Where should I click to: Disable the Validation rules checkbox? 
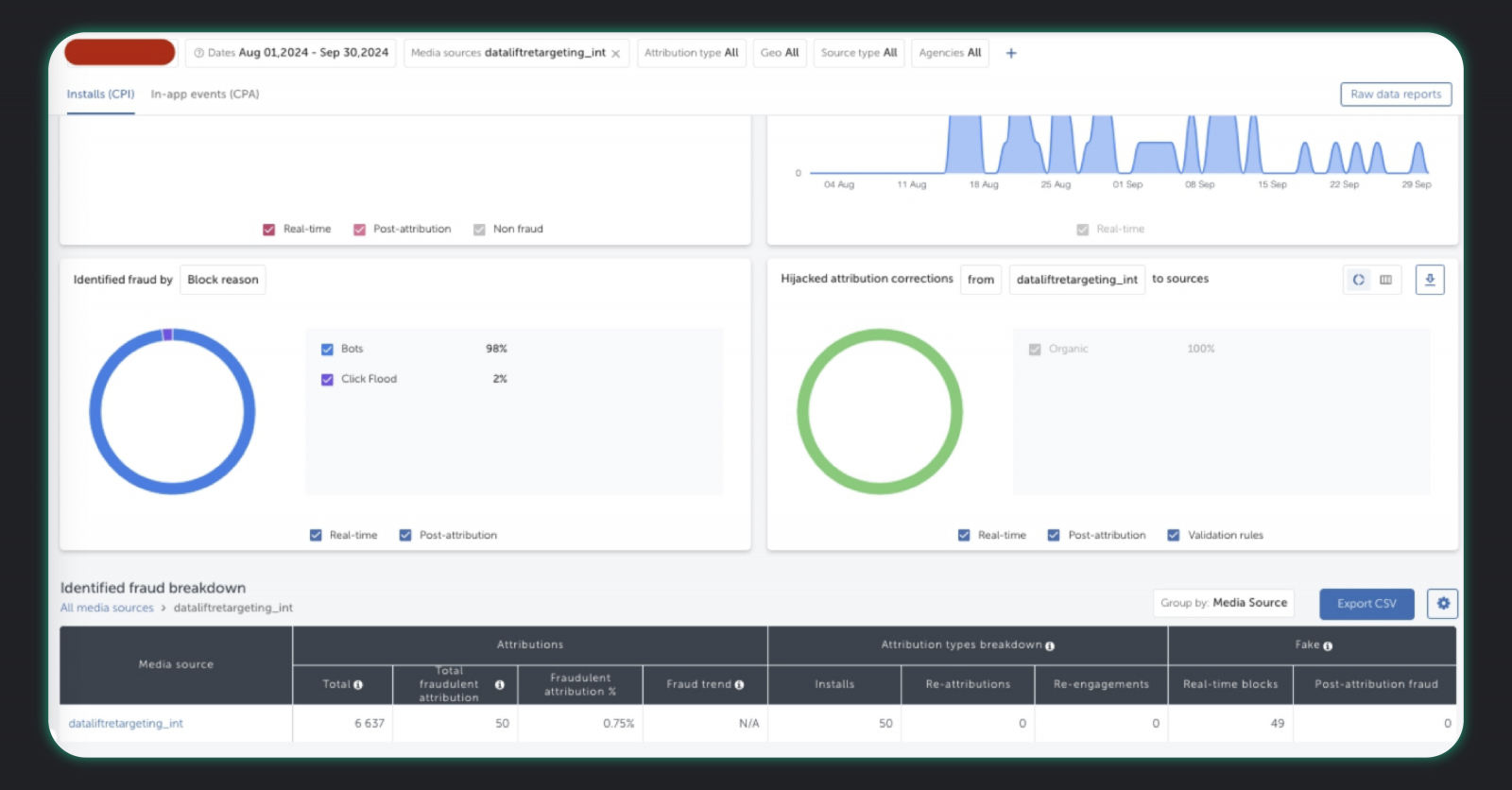pos(1174,536)
